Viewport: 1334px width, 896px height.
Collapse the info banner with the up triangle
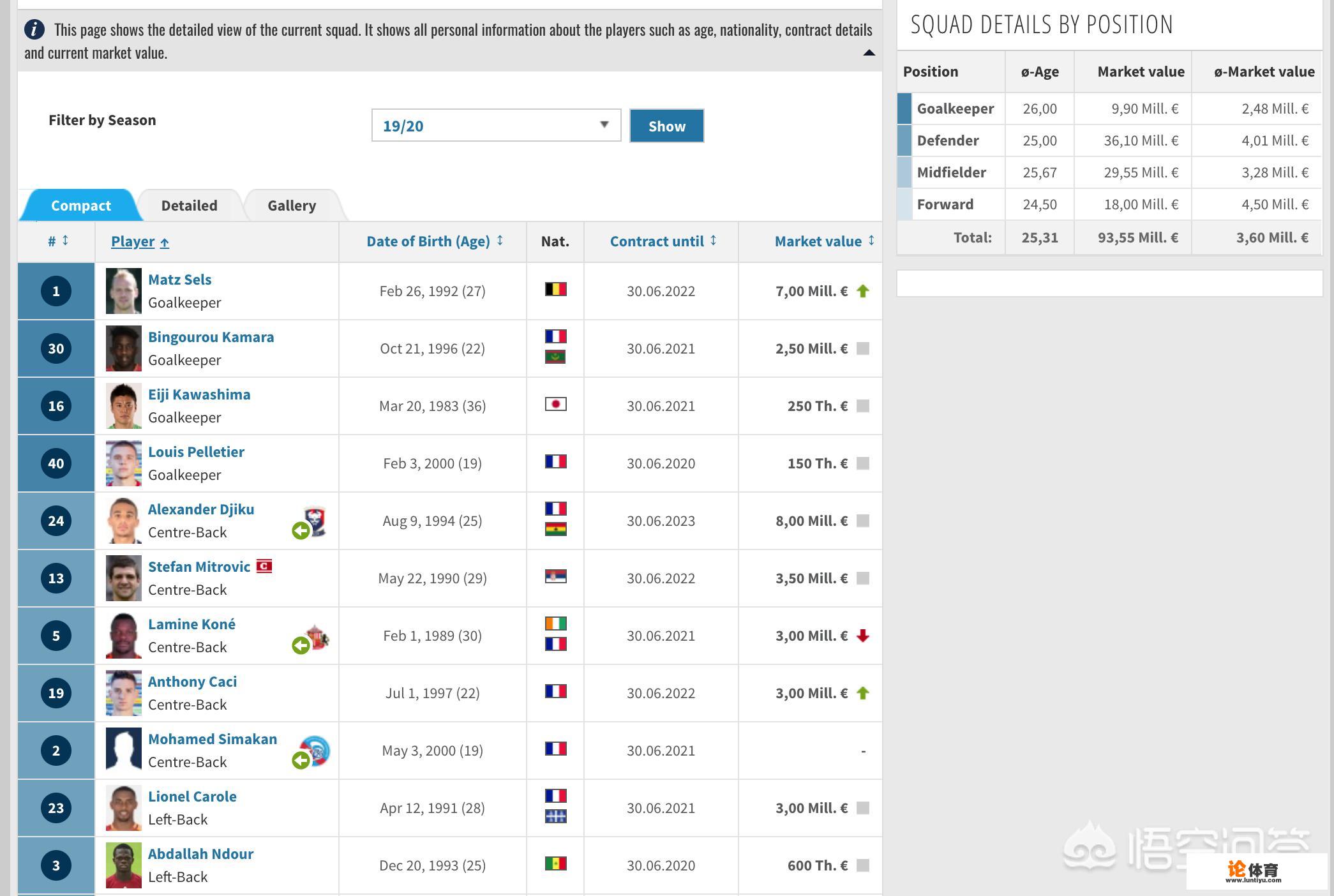coord(869,53)
